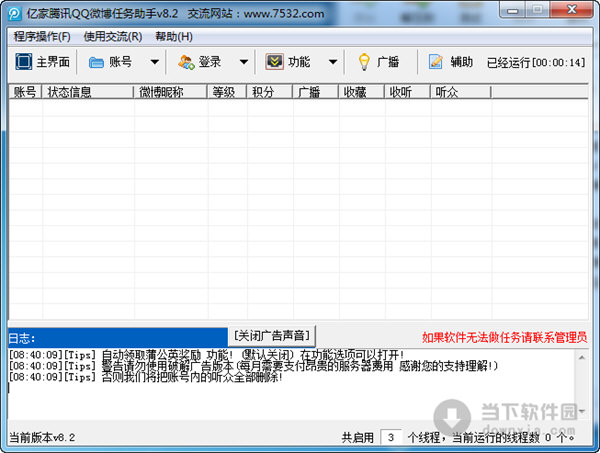
Task: Click the 广播 light bulb icon
Action: coord(364,62)
